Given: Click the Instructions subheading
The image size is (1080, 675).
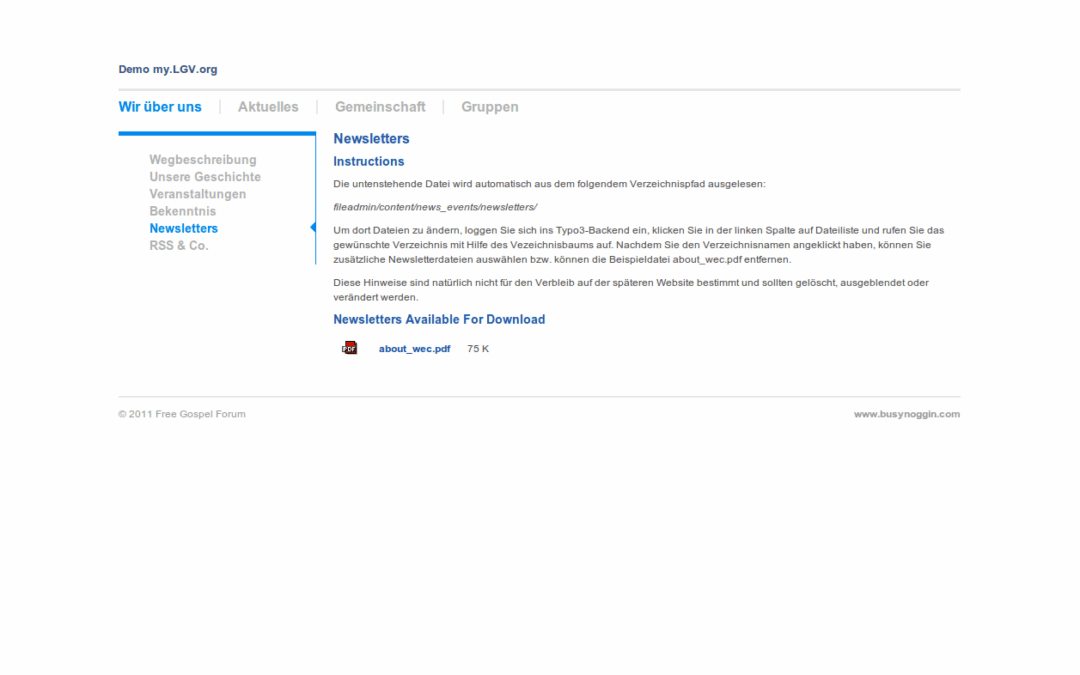Looking at the screenshot, I should click(368, 161).
